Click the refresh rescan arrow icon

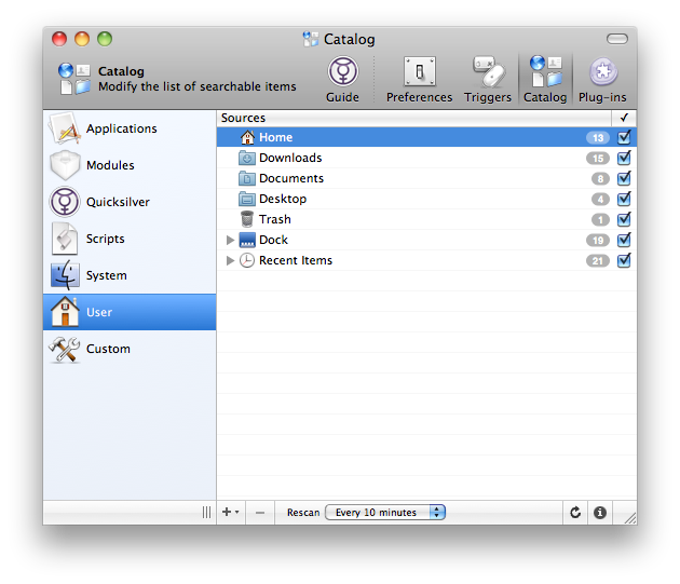(x=575, y=512)
